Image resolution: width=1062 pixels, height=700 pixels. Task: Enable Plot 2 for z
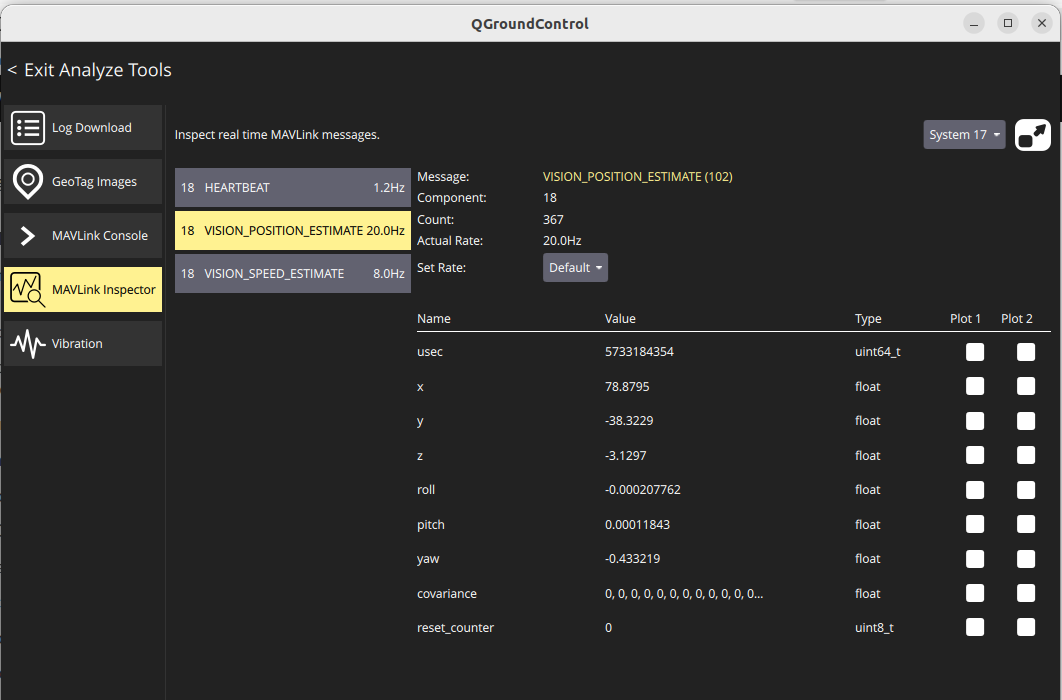click(x=1025, y=455)
